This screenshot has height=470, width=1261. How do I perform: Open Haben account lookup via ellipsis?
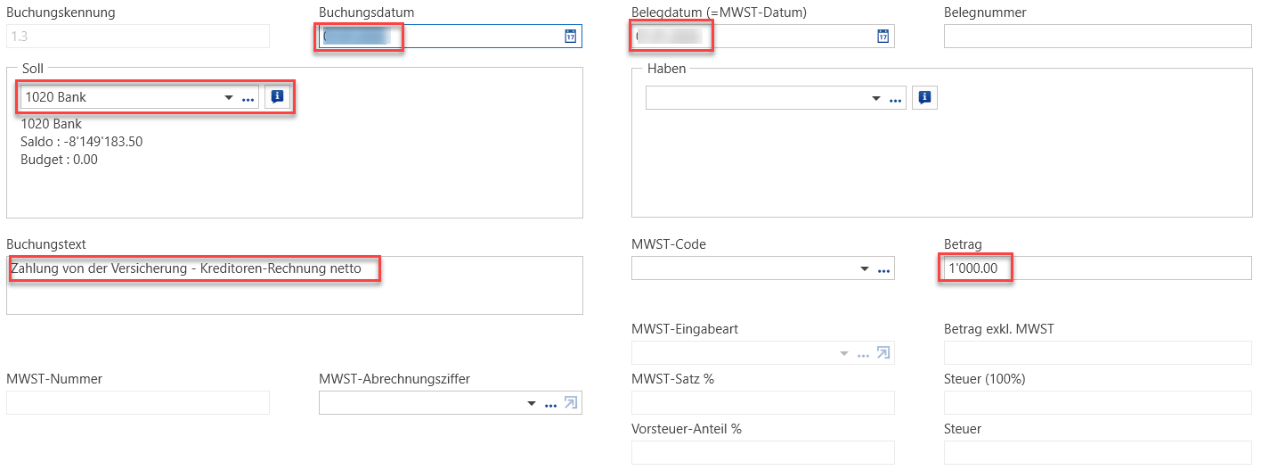point(896,98)
